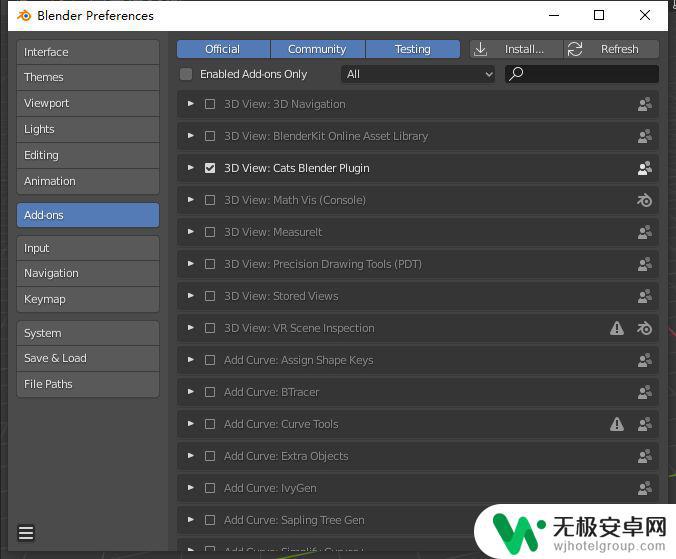This screenshot has width=676, height=559.
Task: Select the Add-ons section
Action: pyautogui.click(x=88, y=215)
